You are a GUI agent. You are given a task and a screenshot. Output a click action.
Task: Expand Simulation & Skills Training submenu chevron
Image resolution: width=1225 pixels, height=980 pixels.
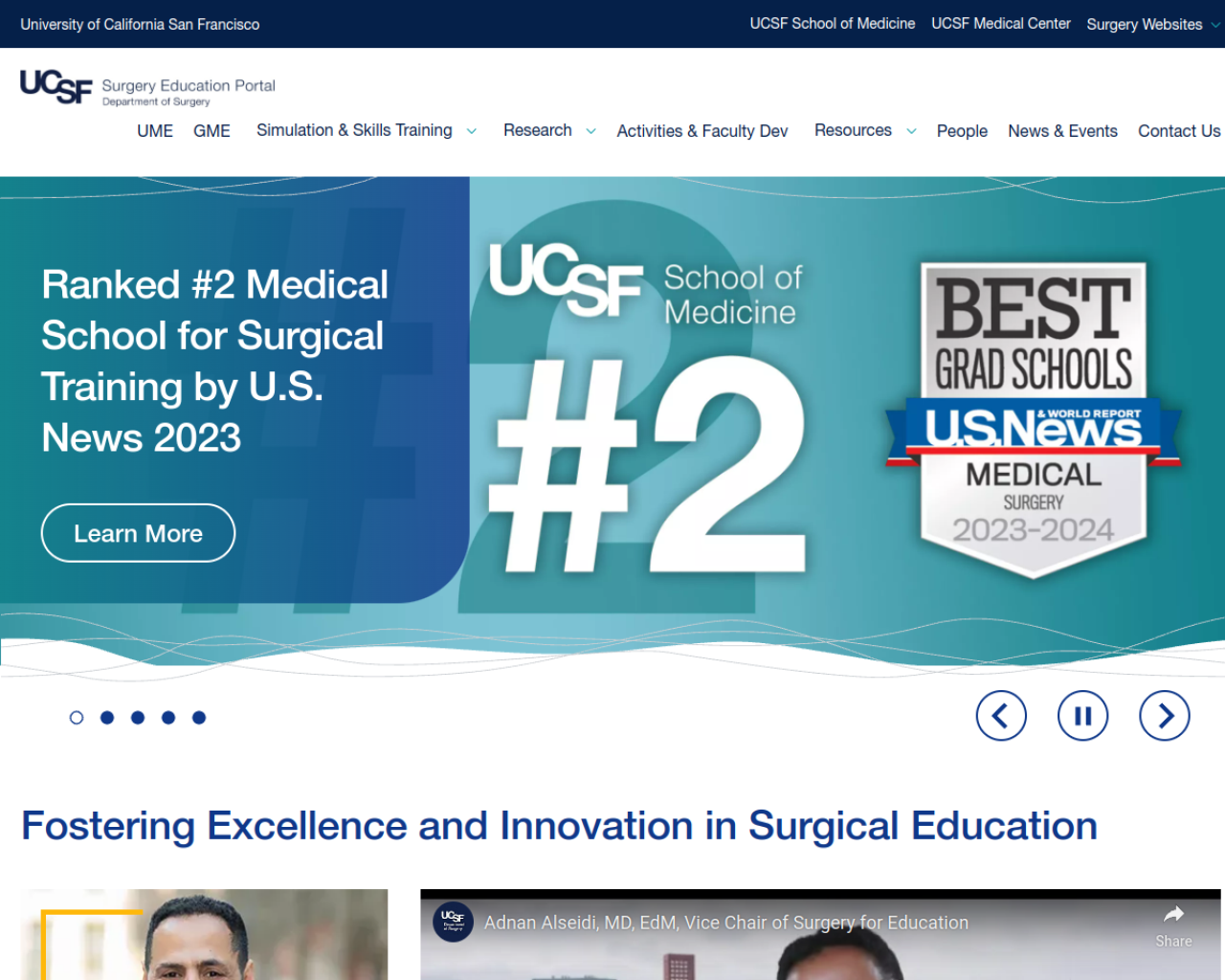(x=472, y=131)
